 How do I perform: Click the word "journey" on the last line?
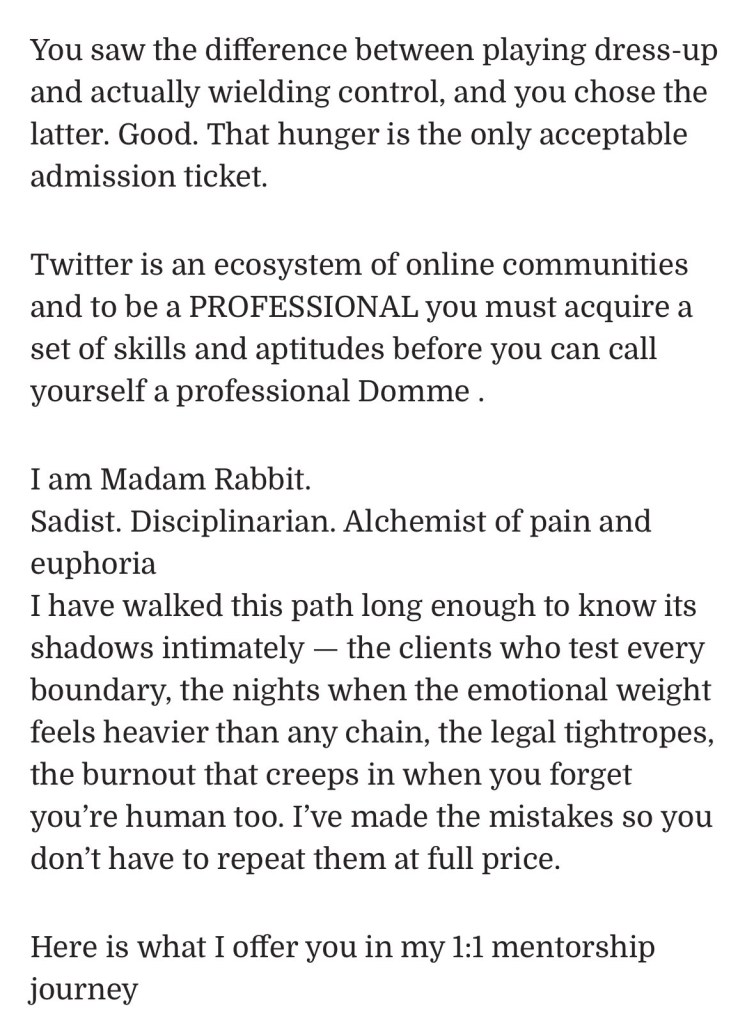click(83, 989)
